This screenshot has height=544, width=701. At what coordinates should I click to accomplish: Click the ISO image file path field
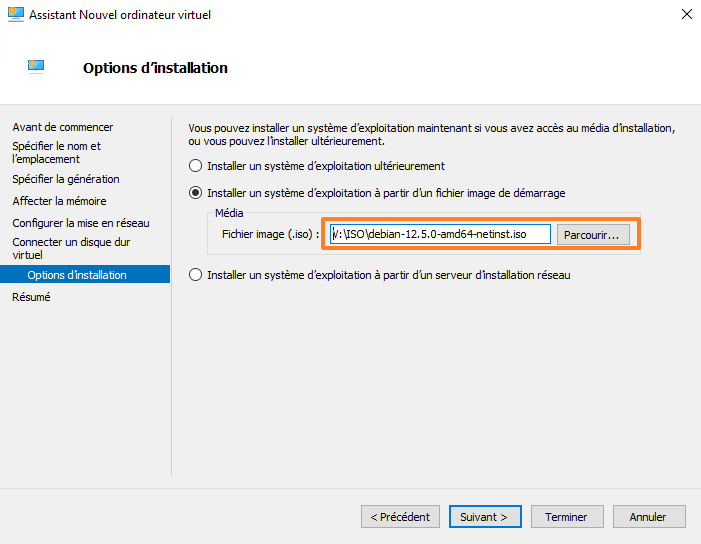click(x=440, y=234)
